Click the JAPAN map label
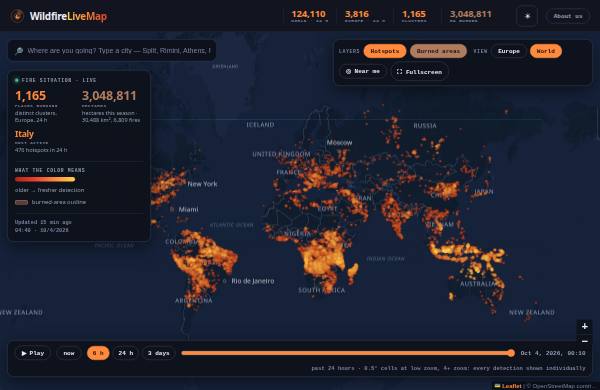 point(484,192)
